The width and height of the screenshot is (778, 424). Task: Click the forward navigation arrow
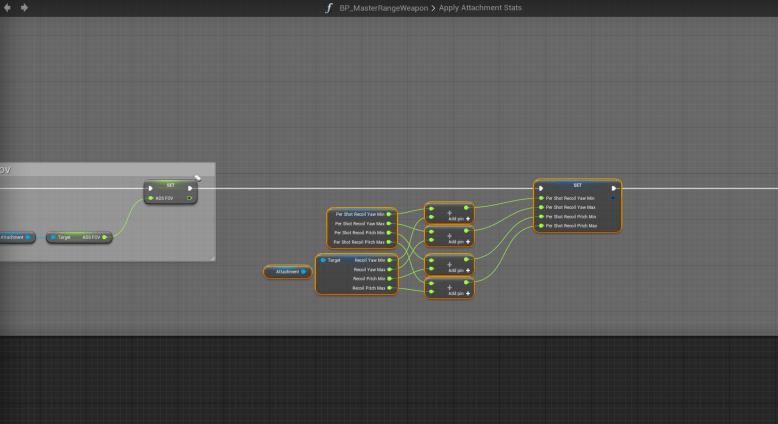(x=25, y=8)
